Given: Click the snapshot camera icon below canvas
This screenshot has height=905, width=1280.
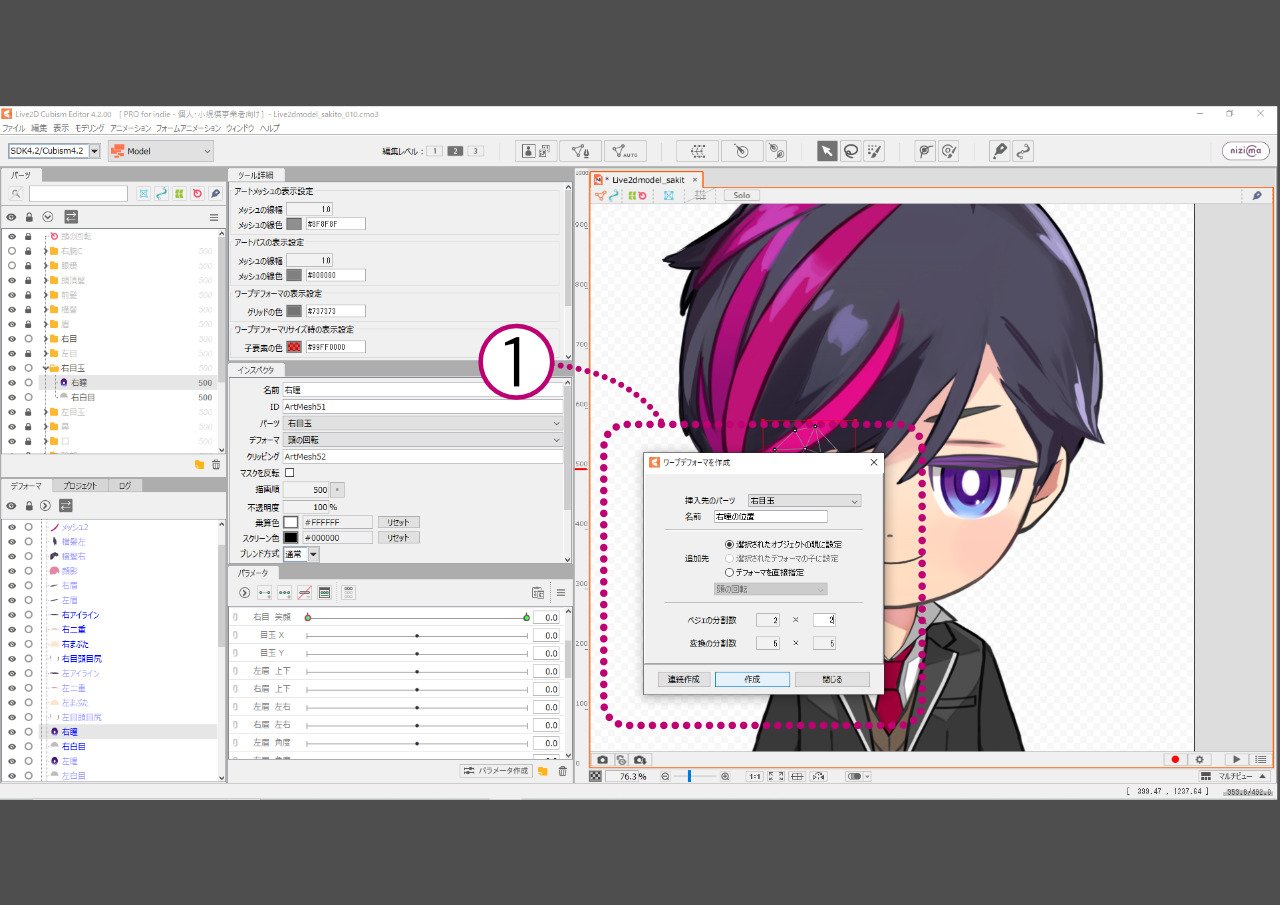Looking at the screenshot, I should click(603, 760).
